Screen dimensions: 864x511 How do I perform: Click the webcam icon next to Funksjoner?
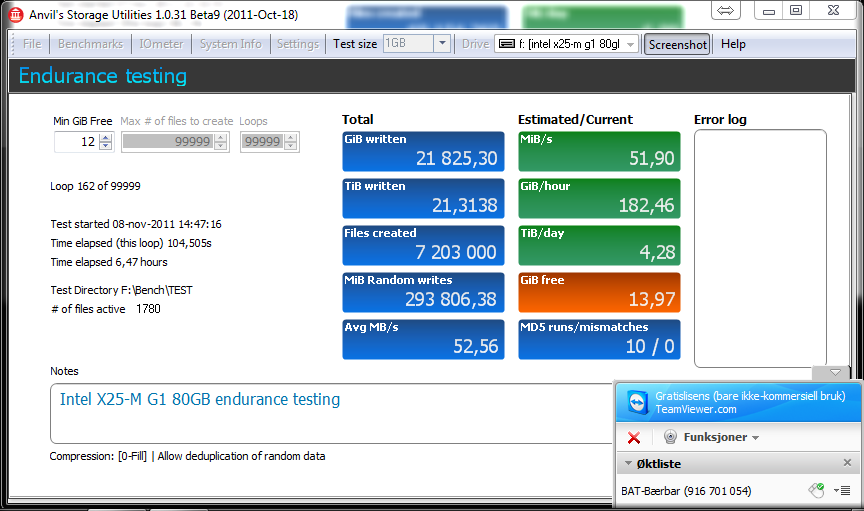(670, 437)
